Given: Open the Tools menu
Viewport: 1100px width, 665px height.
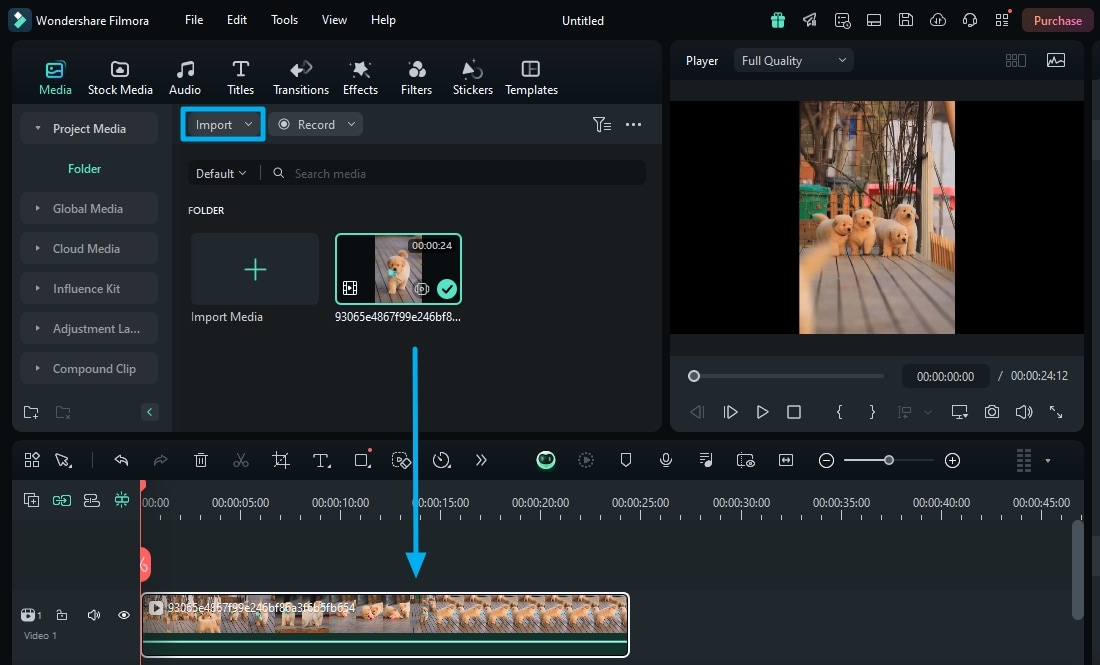Looking at the screenshot, I should (284, 20).
